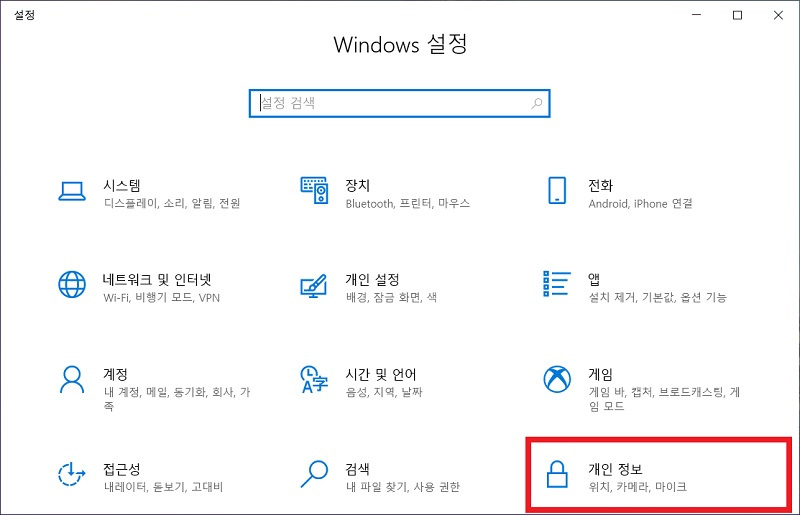This screenshot has height=515, width=800.
Task: Click the search magnifier inside search box
Action: click(537, 103)
